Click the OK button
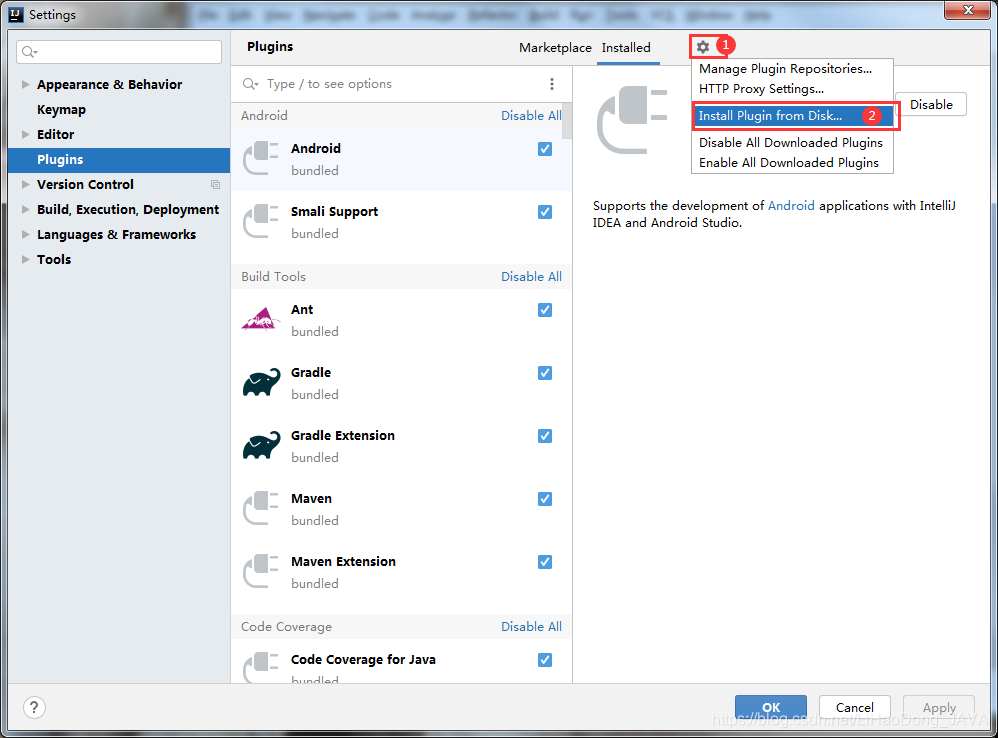Viewport: 998px width, 738px height. (x=771, y=707)
